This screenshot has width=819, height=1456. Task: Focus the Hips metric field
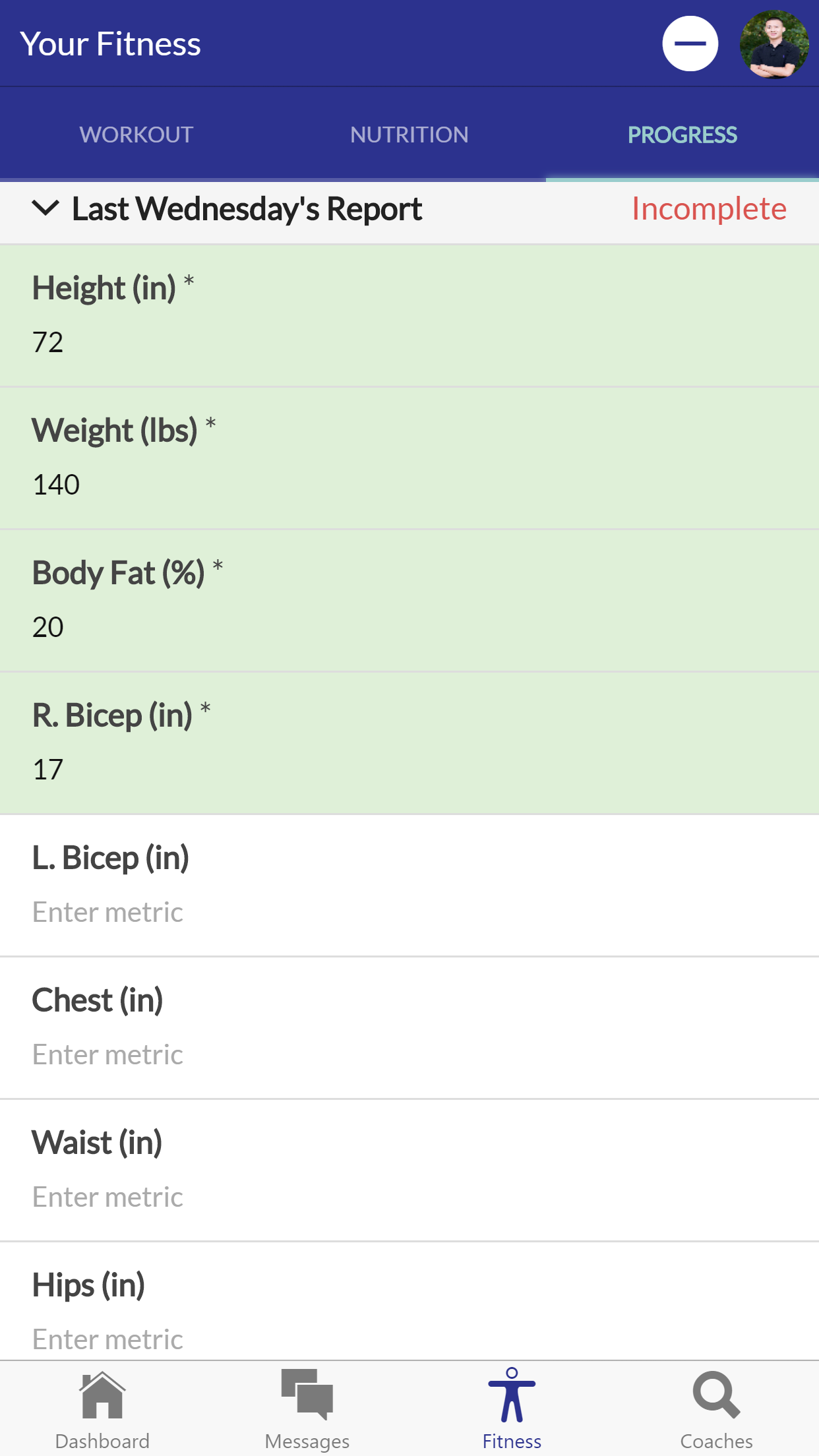pyautogui.click(x=108, y=1339)
